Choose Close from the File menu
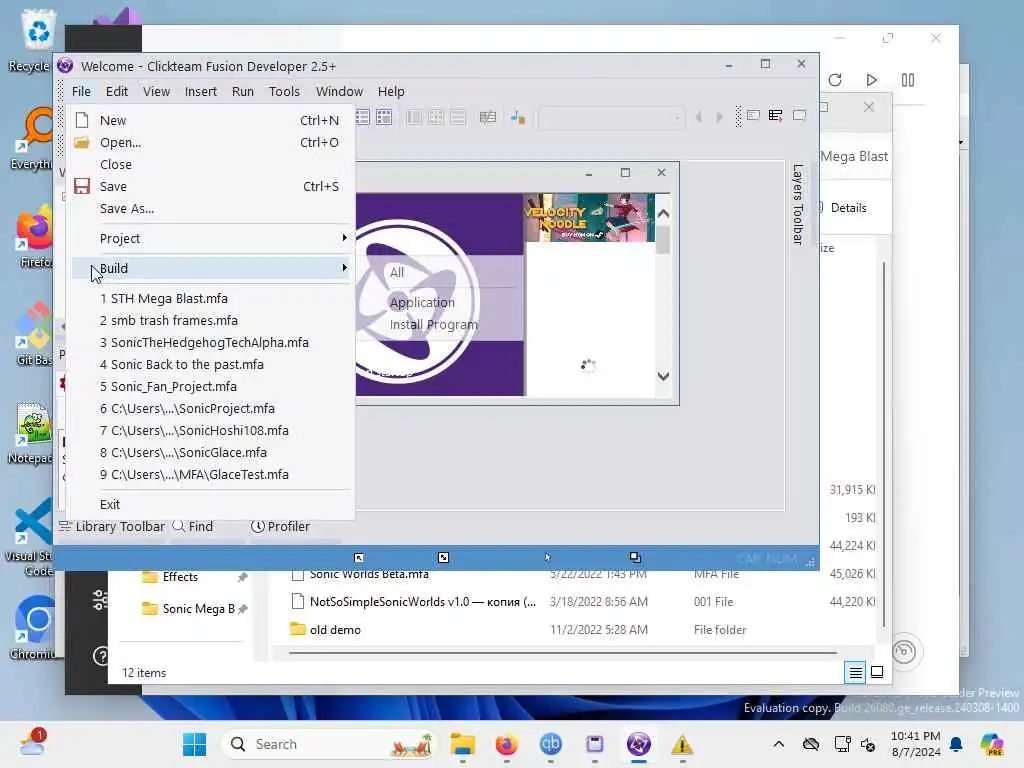1024x768 pixels. [212, 165]
